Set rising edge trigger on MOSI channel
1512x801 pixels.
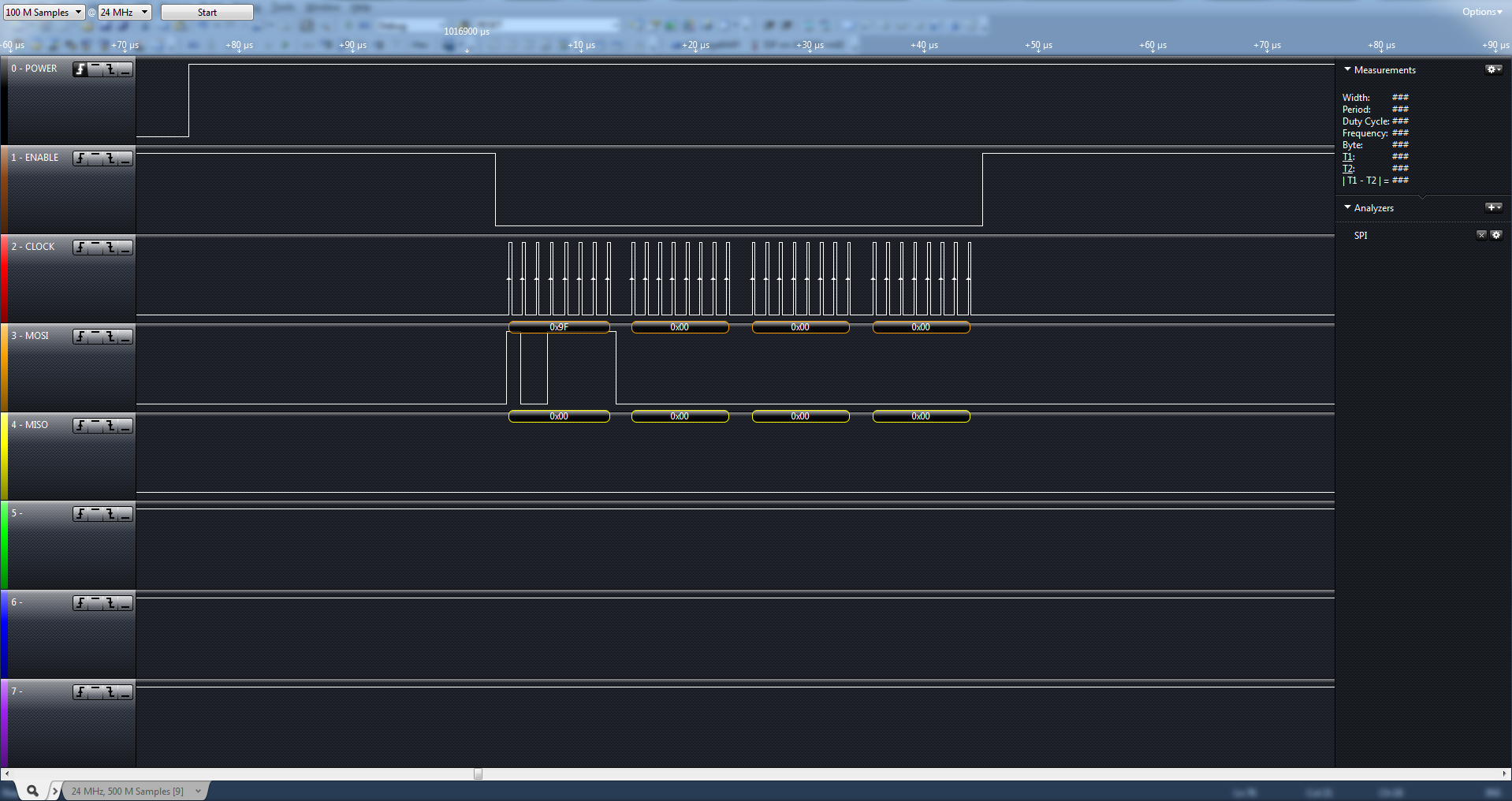coord(80,337)
